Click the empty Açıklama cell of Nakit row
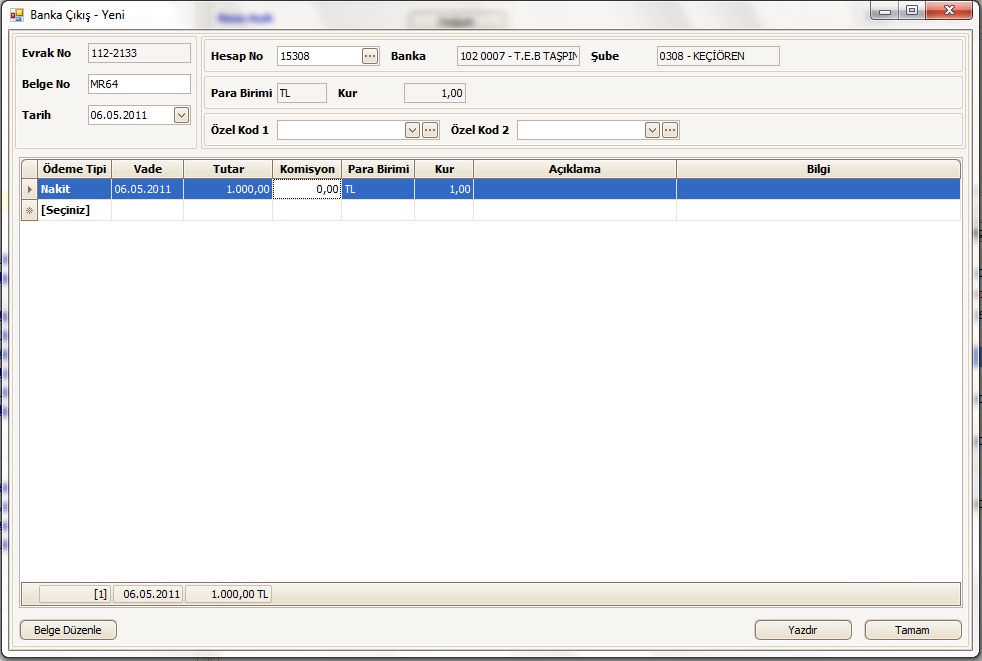This screenshot has width=982, height=661. click(x=575, y=189)
